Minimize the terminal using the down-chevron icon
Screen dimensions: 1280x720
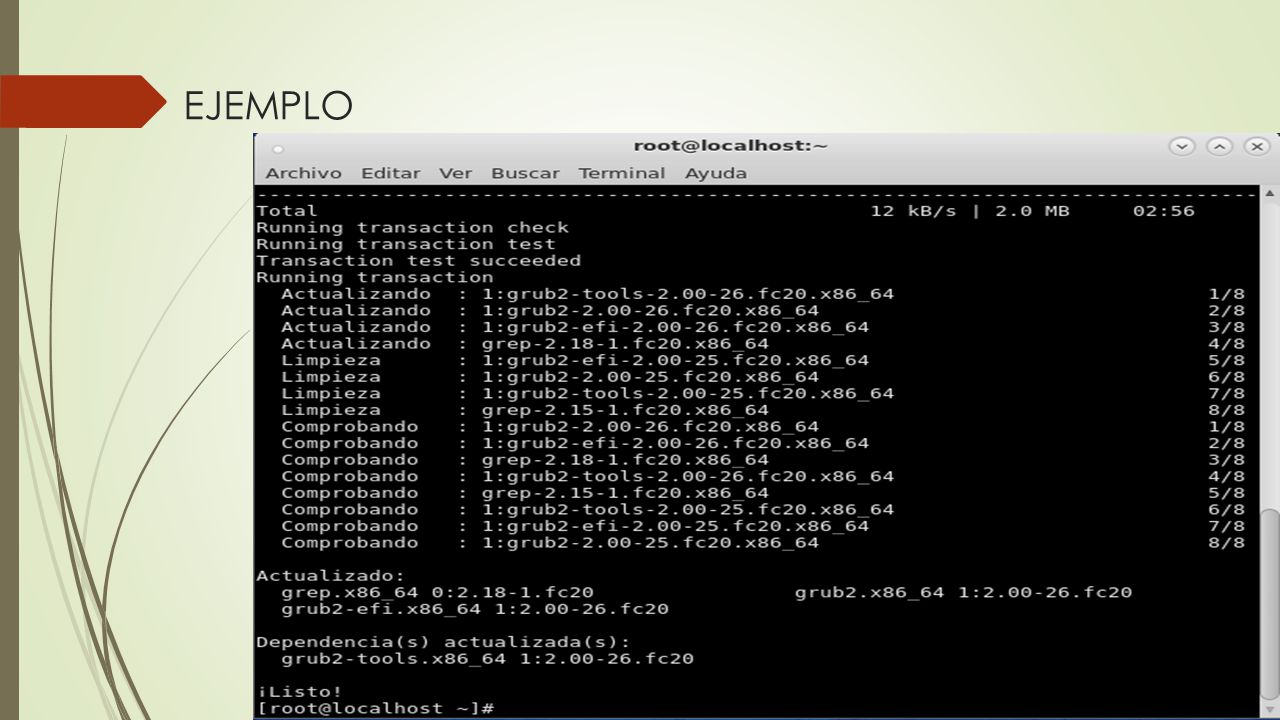click(x=1182, y=147)
